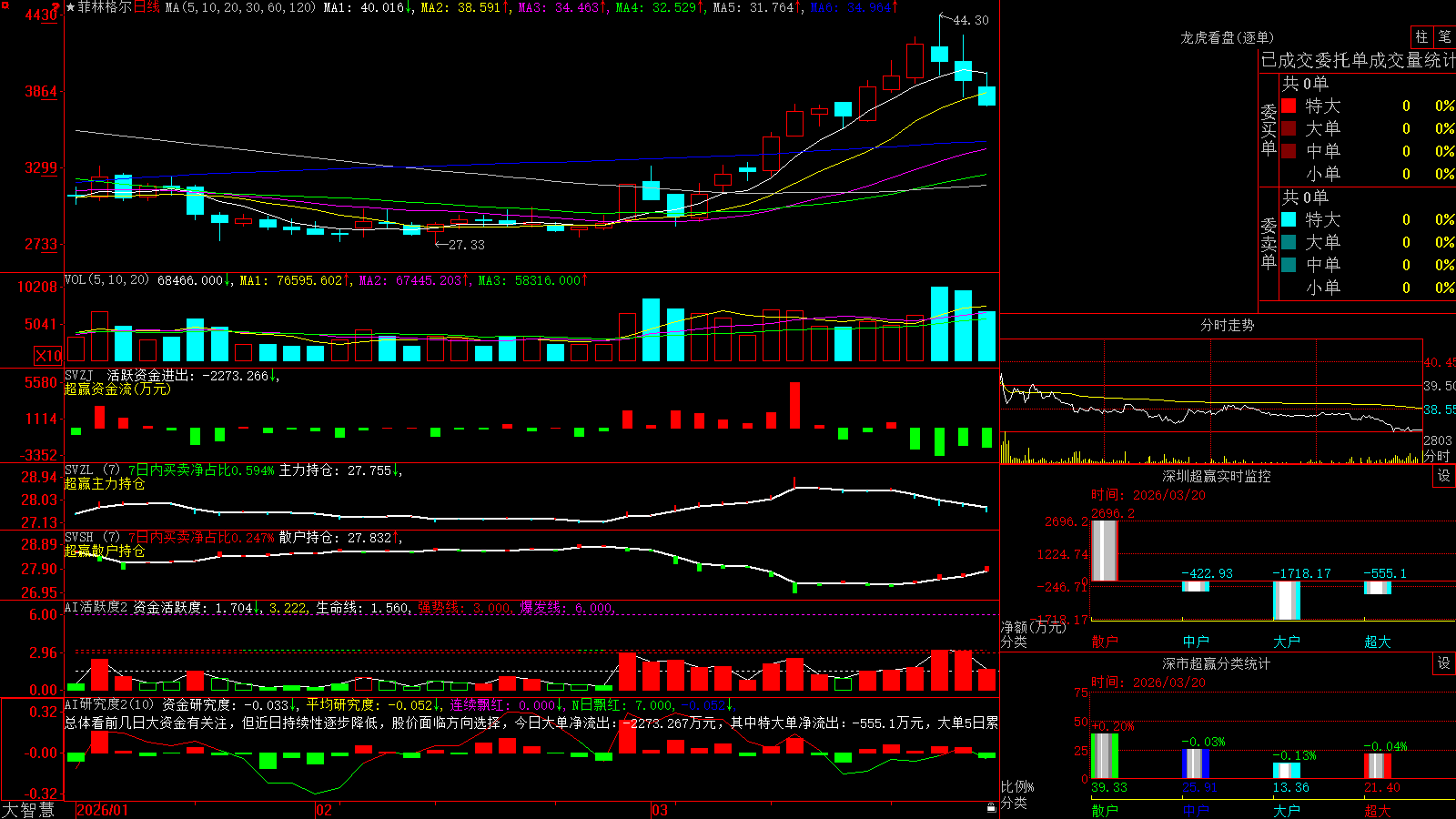Screen dimensions: 1456x819
Task: Open 设 settings for 深圳超赢实时监控
Action: coord(1444,476)
